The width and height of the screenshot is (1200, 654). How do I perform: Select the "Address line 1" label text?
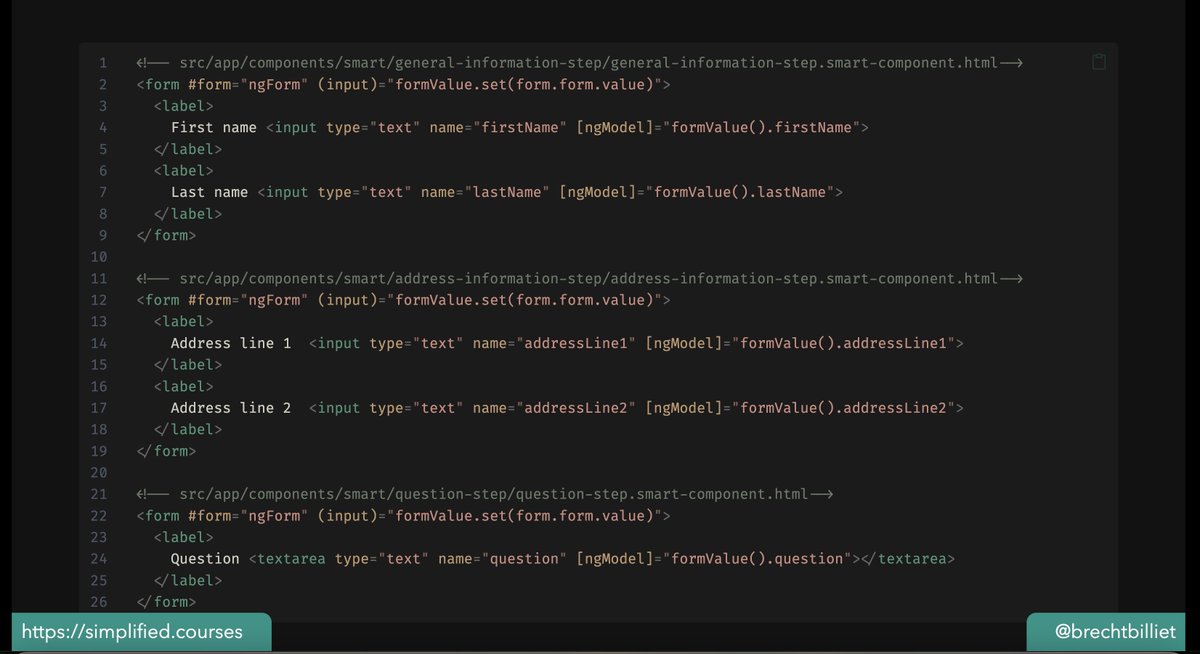(231, 343)
